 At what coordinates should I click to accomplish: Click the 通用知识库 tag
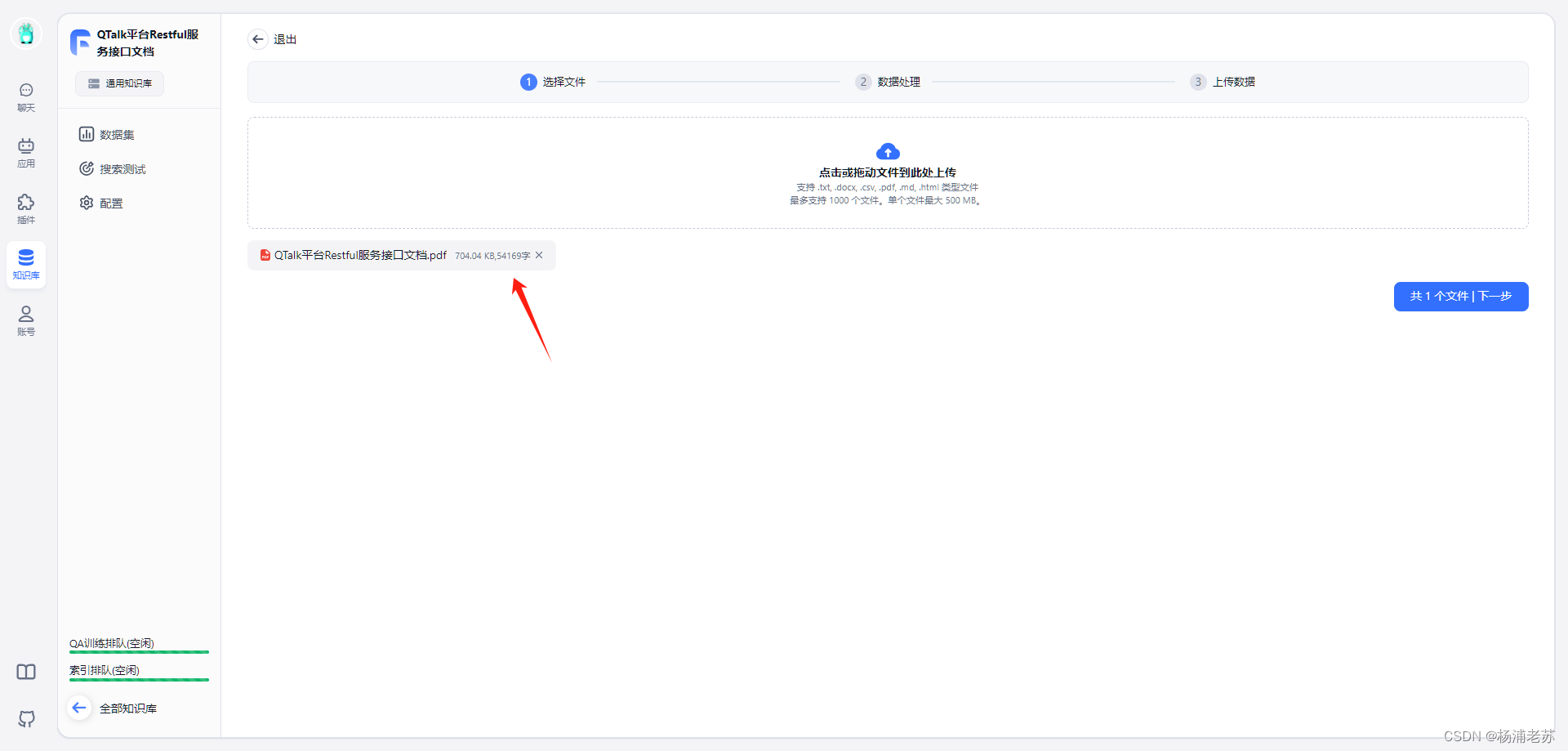point(120,83)
